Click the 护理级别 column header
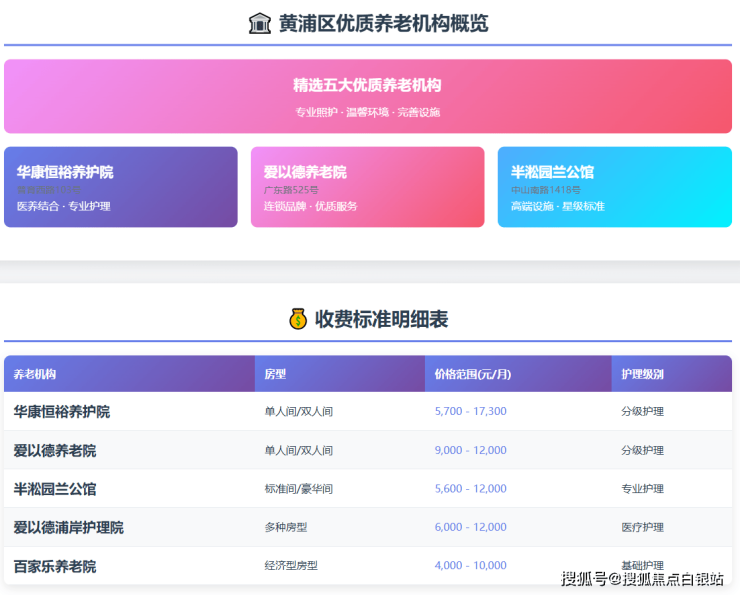The image size is (740, 595). click(x=642, y=374)
